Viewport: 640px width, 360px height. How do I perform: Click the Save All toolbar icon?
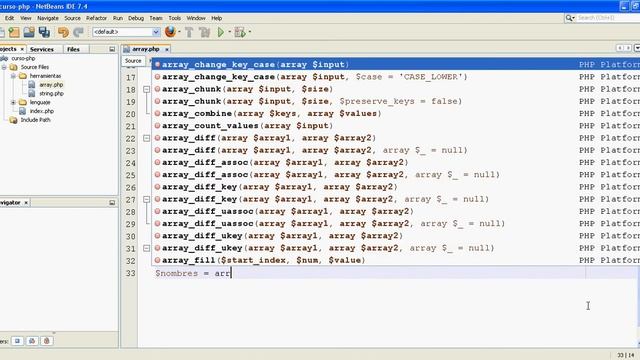pyautogui.click(x=44, y=32)
